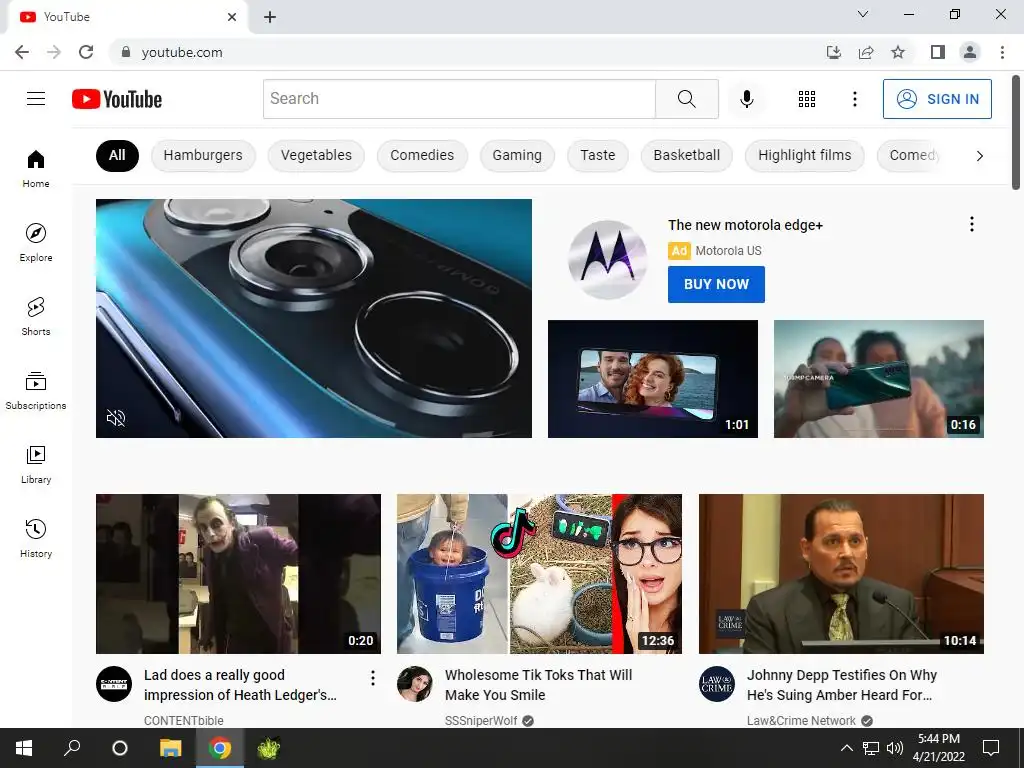Click page vertical scrollbar thumb
The image size is (1024, 768).
[x=1016, y=133]
